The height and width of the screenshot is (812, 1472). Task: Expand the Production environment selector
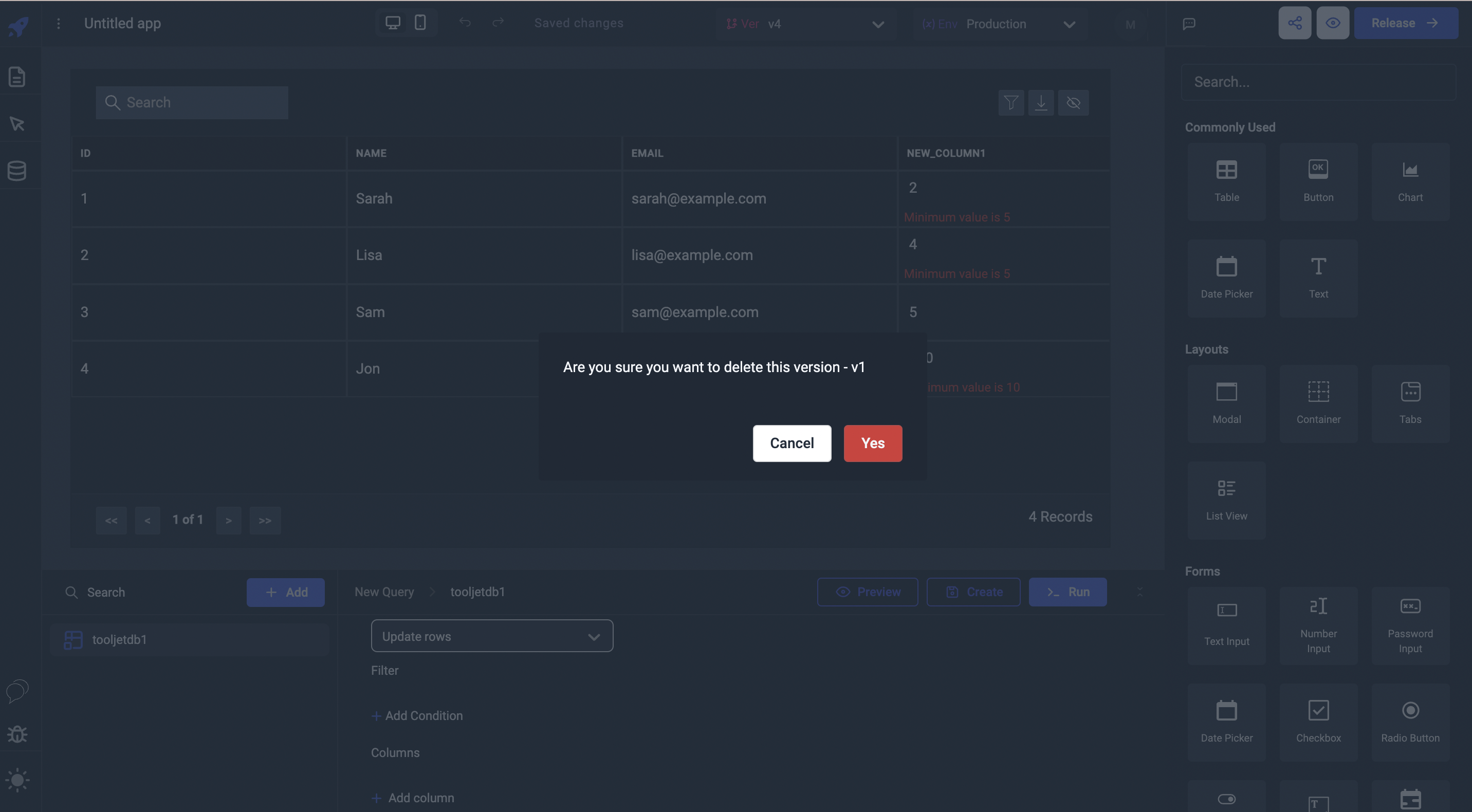click(1069, 24)
